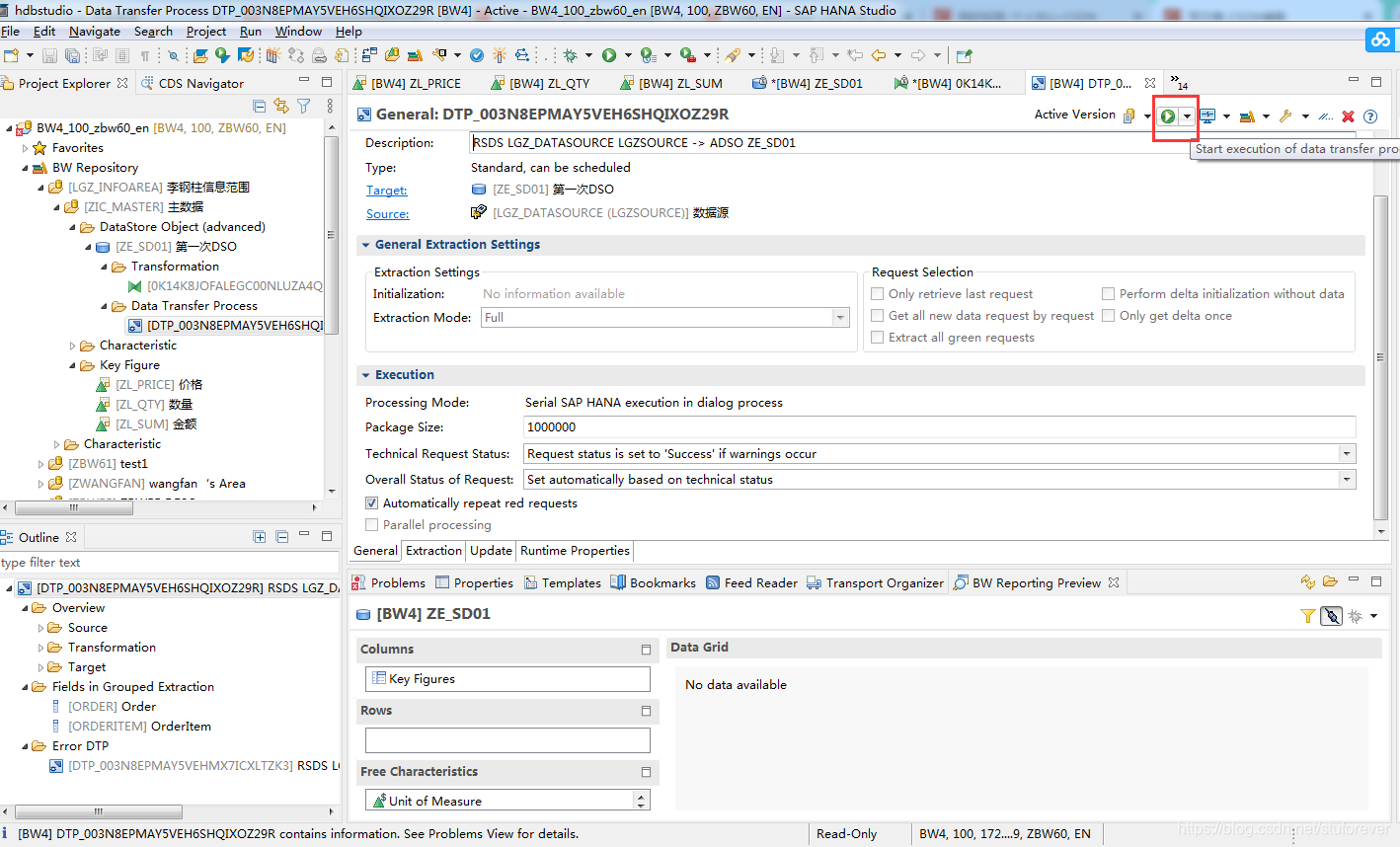The width and height of the screenshot is (1400, 847).
Task: Open the Window menu
Action: tap(298, 32)
